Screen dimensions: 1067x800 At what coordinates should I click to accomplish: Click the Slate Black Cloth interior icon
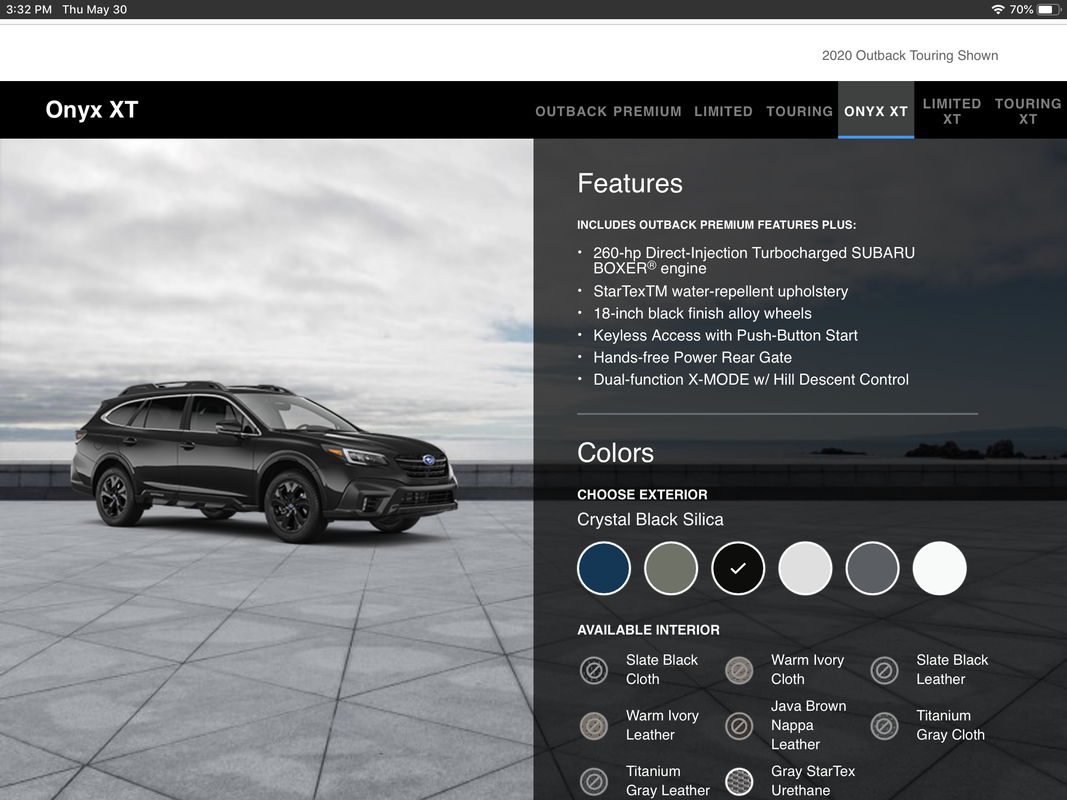click(594, 670)
